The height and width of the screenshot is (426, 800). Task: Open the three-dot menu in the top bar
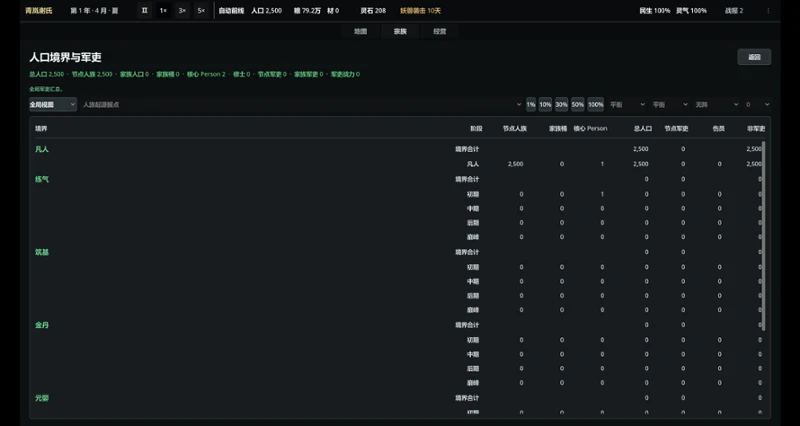click(x=768, y=10)
